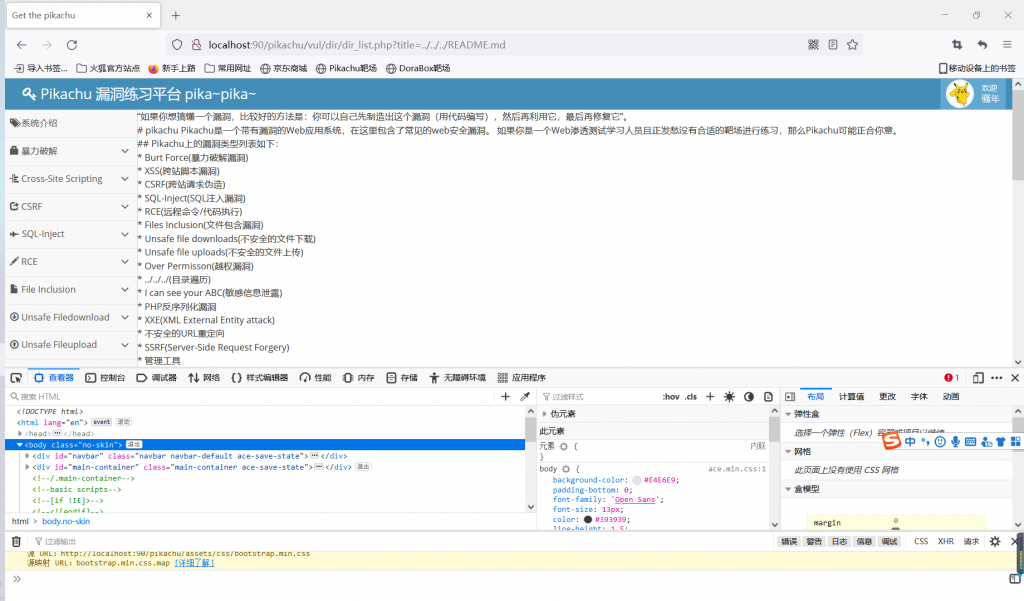Open Firefox application hamburger menu
The height and width of the screenshot is (601, 1024).
click(1007, 44)
